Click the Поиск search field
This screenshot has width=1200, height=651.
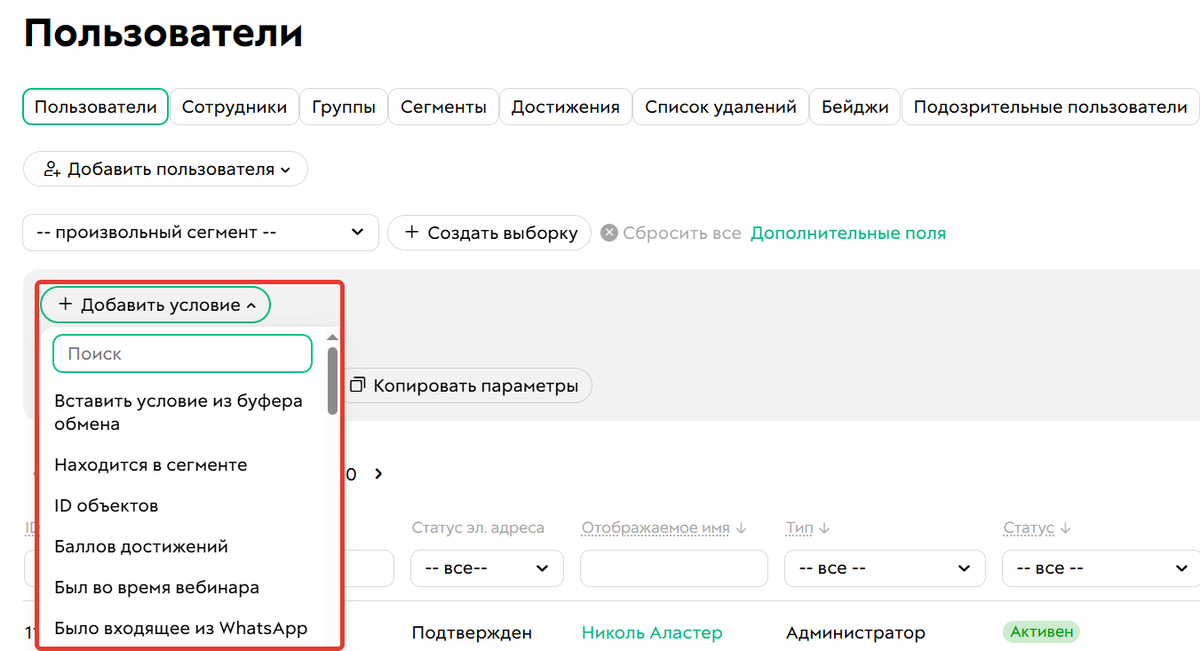pyautogui.click(x=182, y=353)
